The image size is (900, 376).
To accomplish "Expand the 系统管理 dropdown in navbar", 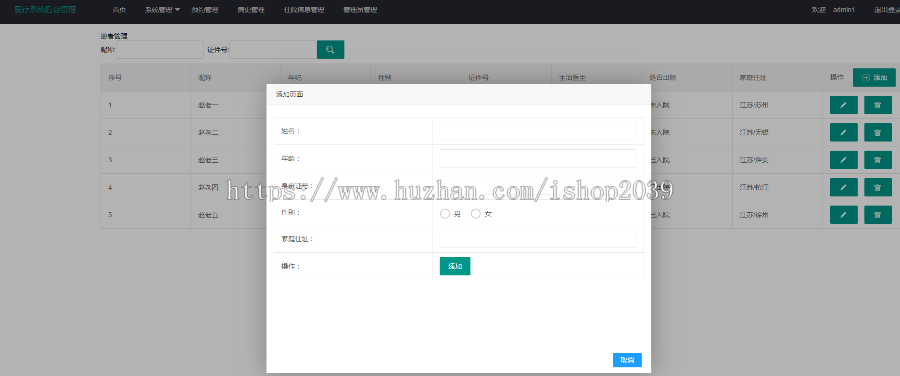I will pyautogui.click(x=162, y=10).
